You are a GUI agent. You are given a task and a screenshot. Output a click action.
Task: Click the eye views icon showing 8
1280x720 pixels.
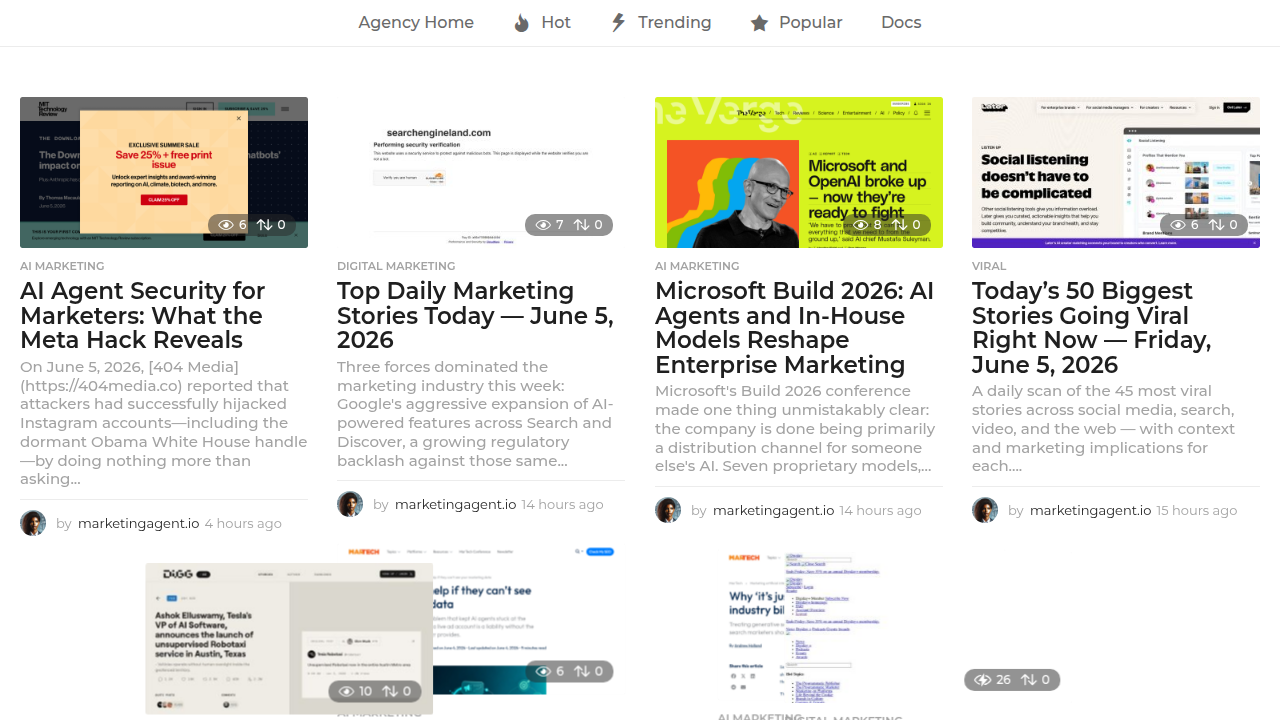pyautogui.click(x=861, y=225)
